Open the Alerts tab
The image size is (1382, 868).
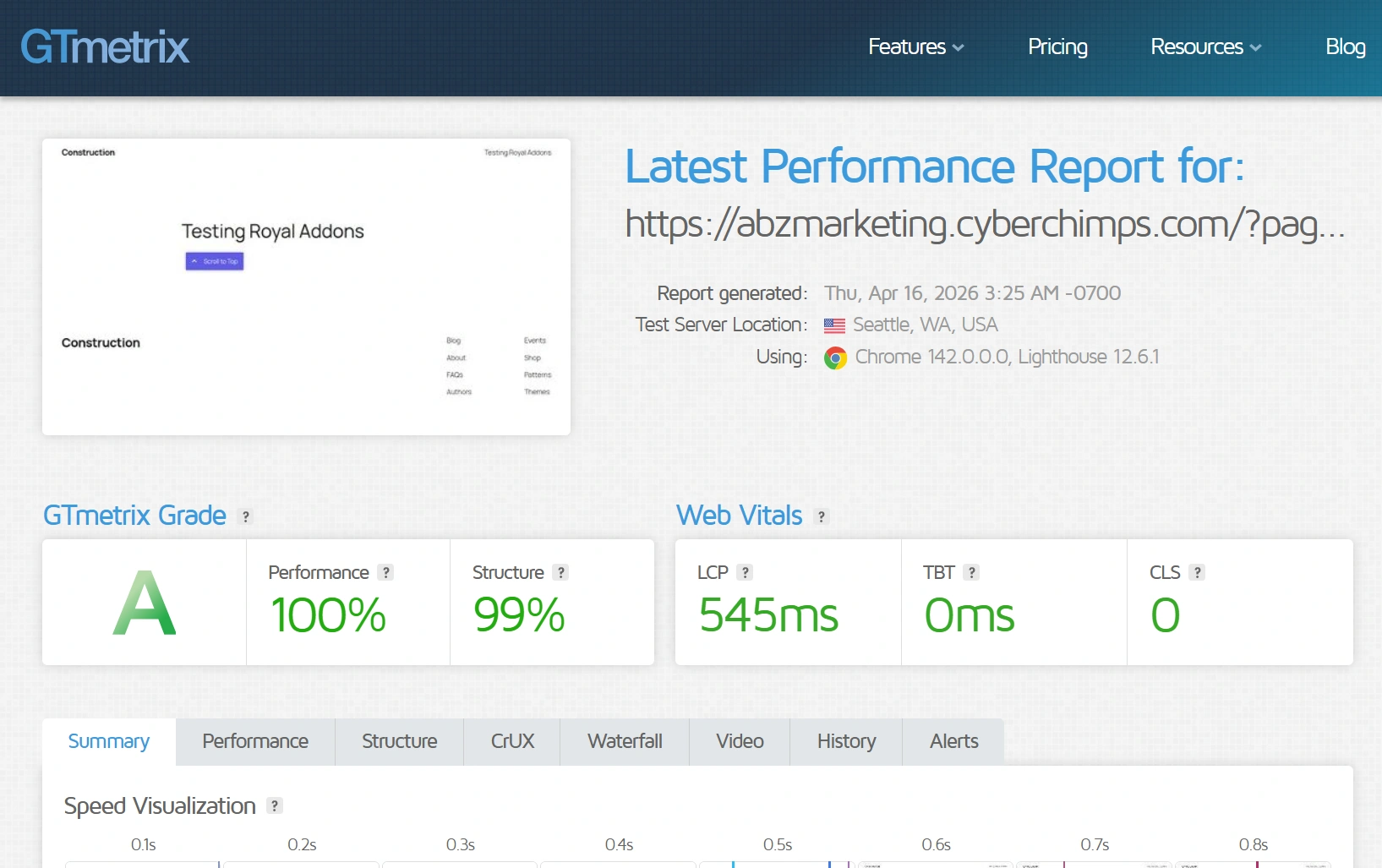[x=953, y=741]
